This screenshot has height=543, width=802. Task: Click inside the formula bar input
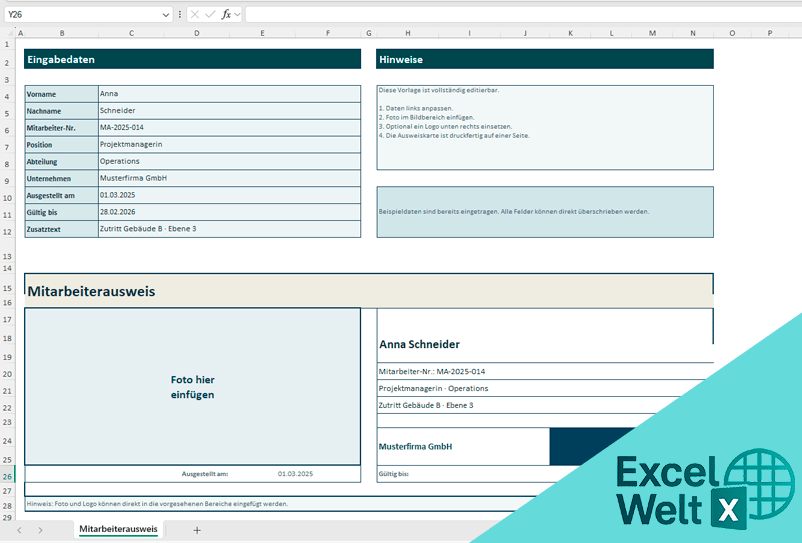point(500,15)
